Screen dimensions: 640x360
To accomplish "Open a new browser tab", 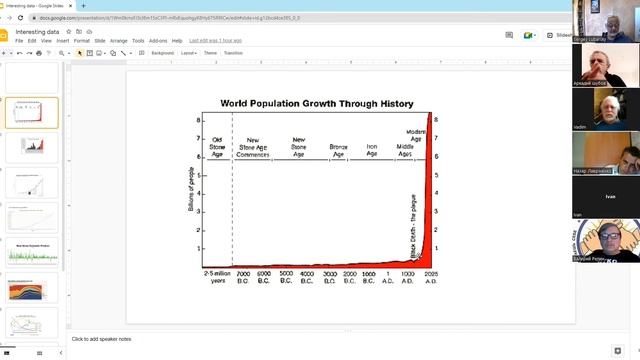I will point(83,6).
